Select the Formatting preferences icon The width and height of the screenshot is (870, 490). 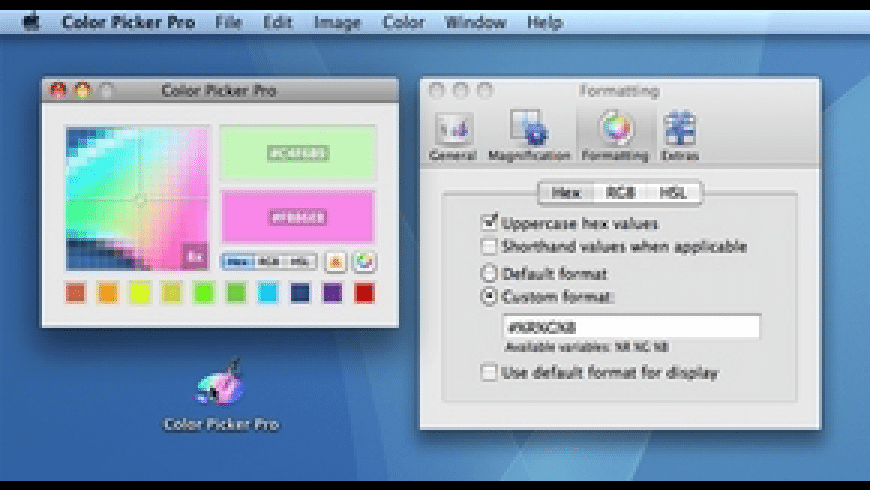pos(615,137)
